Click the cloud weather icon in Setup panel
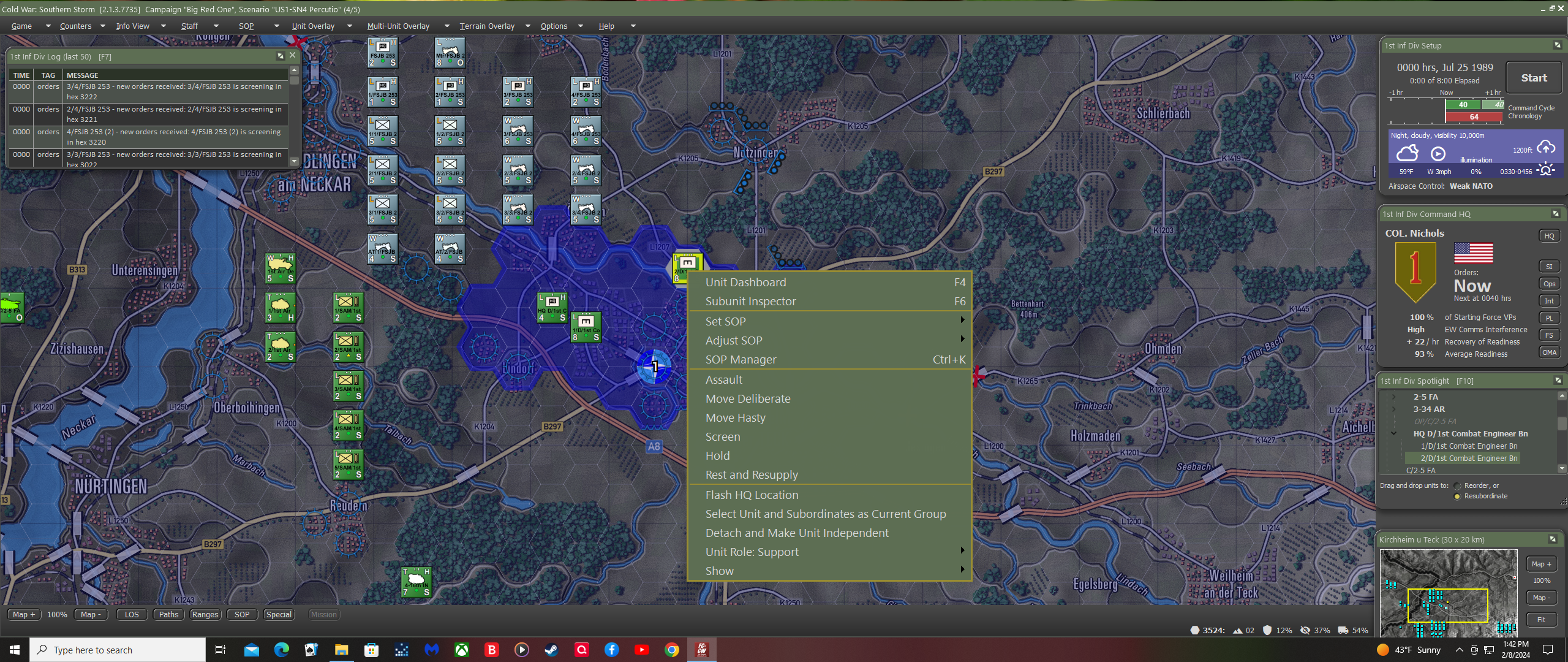This screenshot has width=1568, height=662. point(1407,153)
